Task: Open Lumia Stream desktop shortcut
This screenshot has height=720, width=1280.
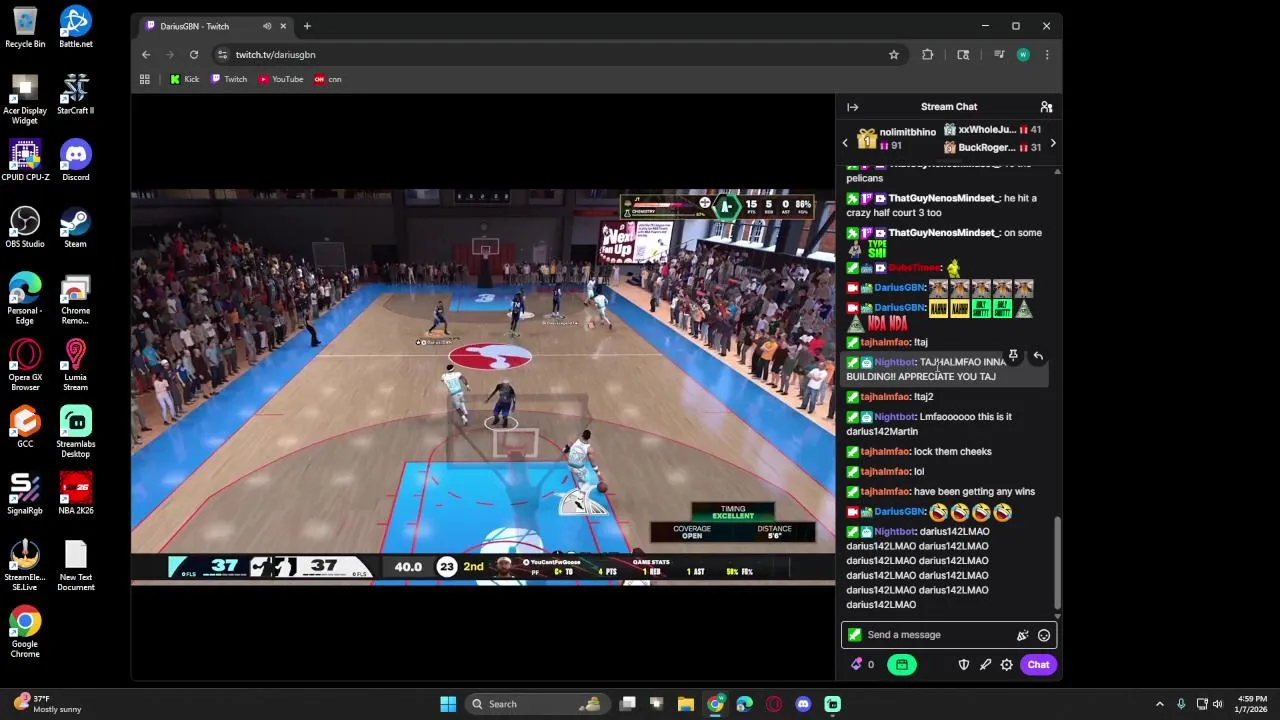Action: 76,366
